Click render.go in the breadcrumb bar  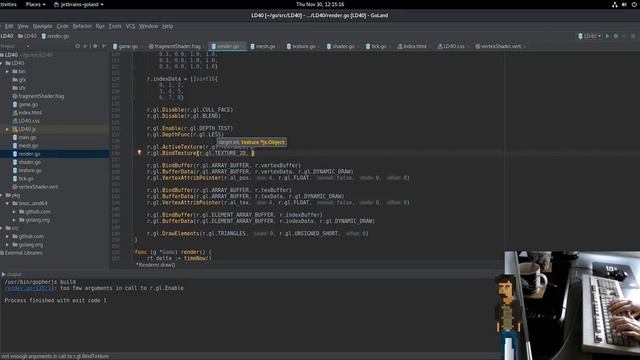click(55, 36)
